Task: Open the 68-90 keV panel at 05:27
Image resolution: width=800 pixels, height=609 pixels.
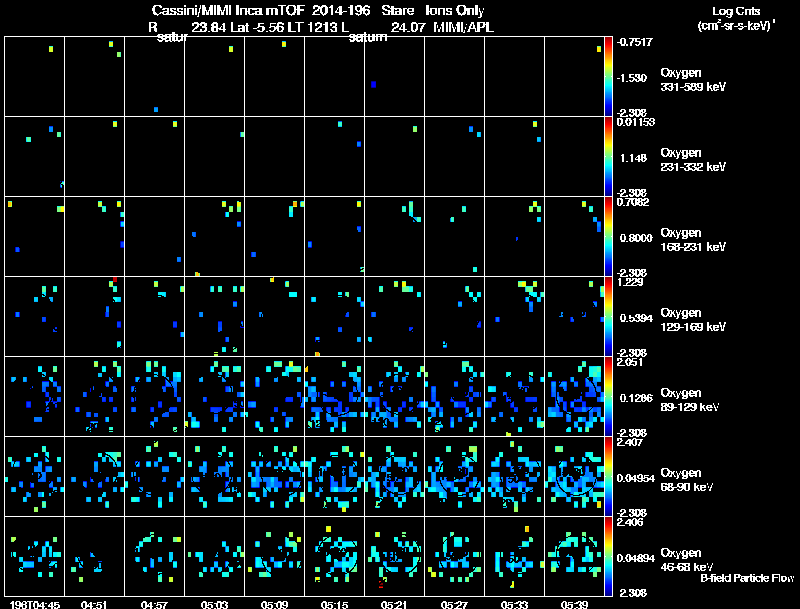Action: [455, 476]
